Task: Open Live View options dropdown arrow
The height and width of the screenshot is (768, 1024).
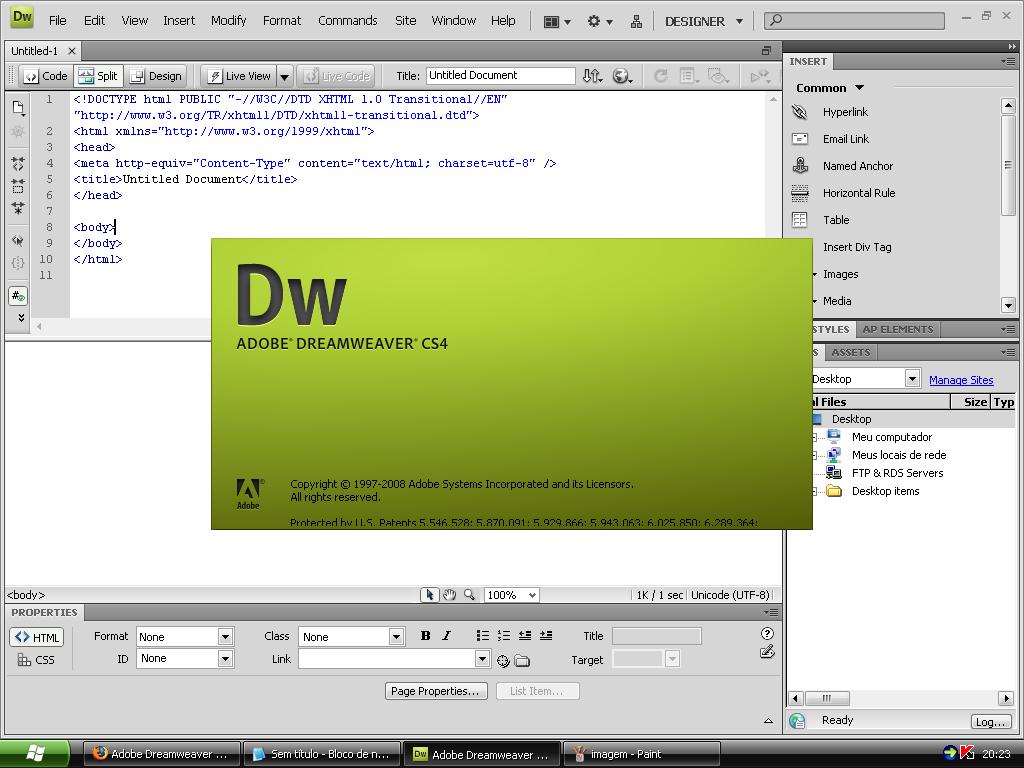Action: [285, 76]
